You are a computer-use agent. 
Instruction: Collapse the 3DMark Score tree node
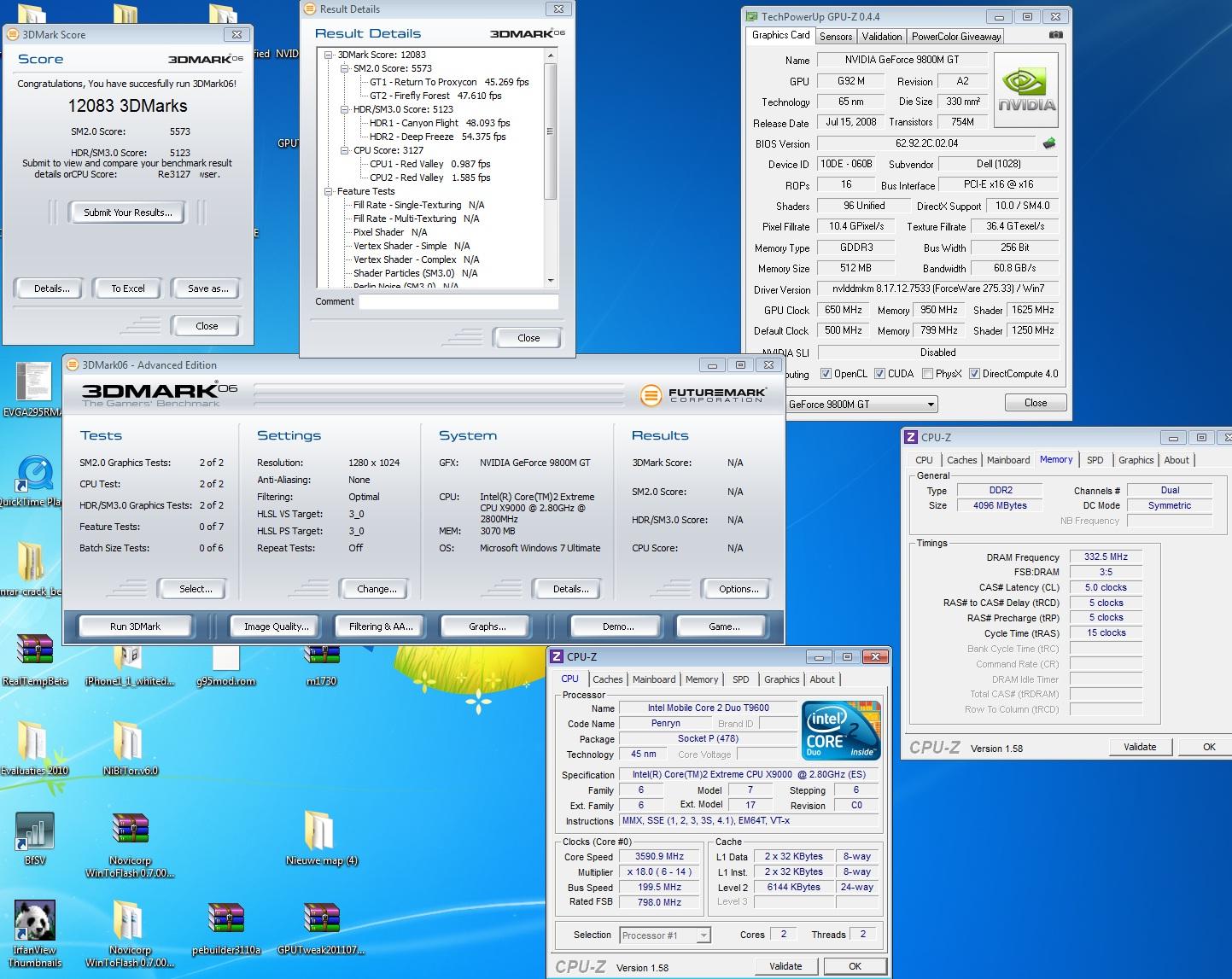coord(329,55)
